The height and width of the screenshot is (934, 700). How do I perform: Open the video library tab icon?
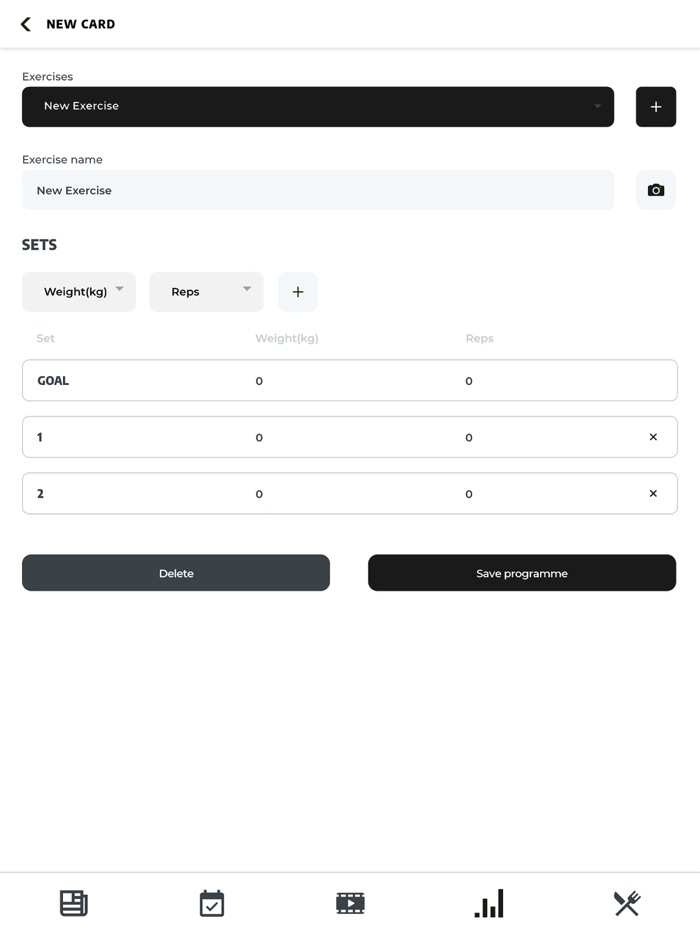point(350,904)
